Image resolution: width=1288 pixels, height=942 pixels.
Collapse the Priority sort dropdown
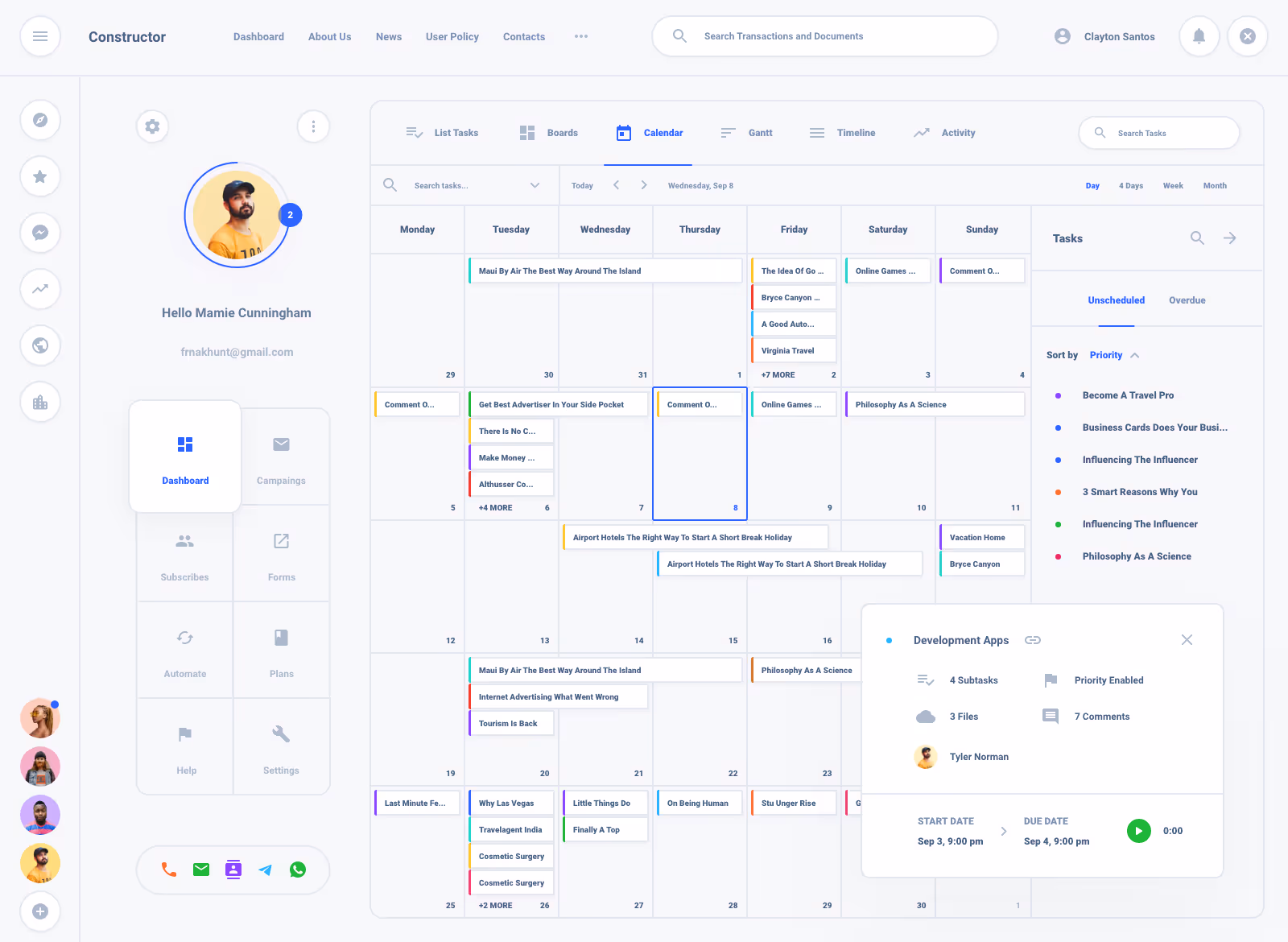[1135, 354]
